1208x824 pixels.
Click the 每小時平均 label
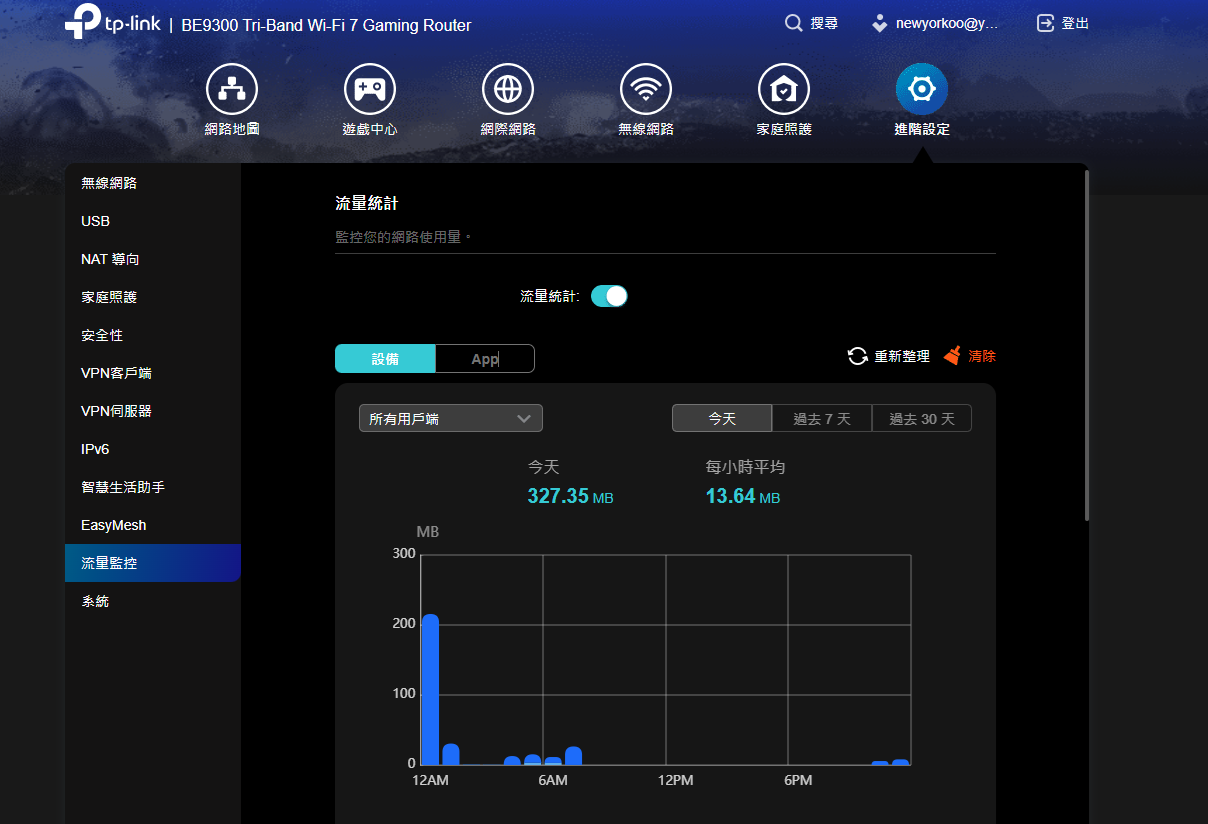click(x=745, y=467)
